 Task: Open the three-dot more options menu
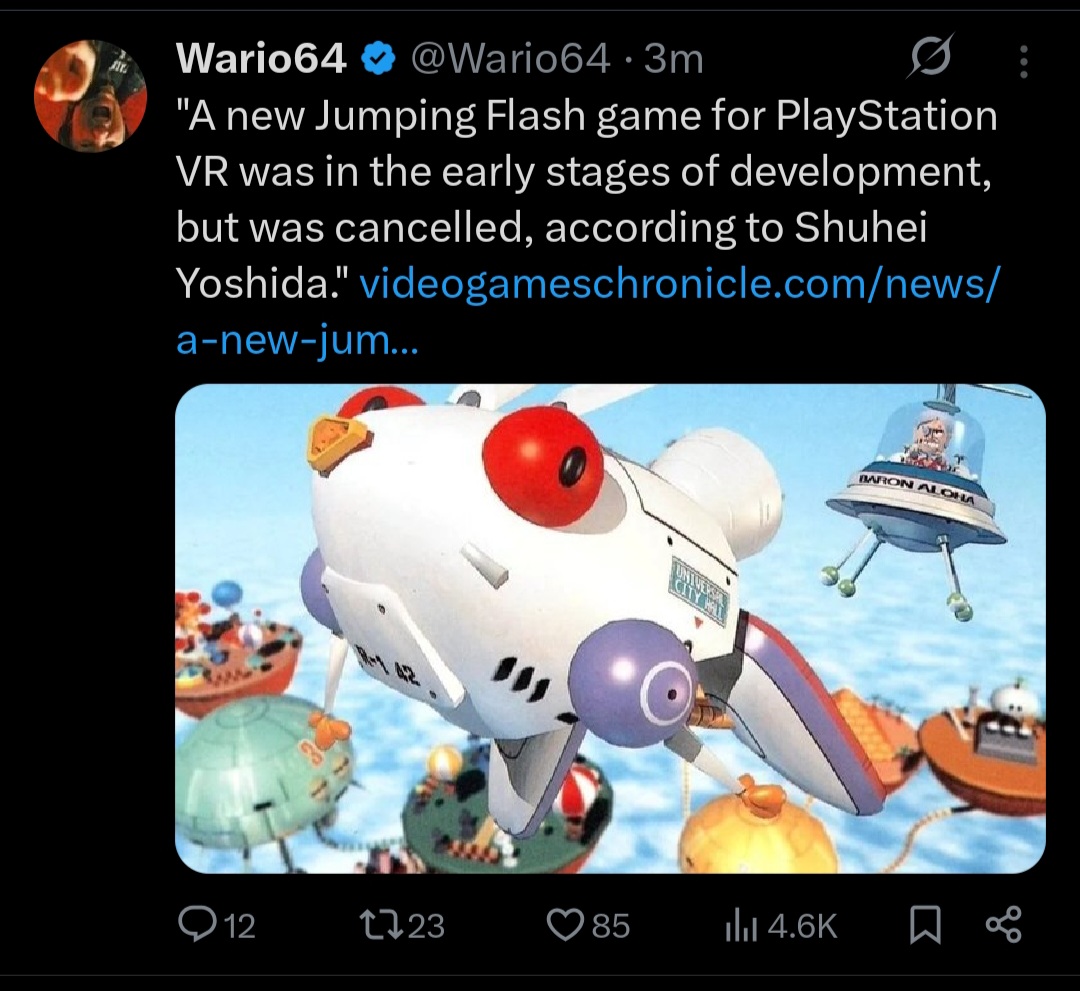click(x=1024, y=62)
